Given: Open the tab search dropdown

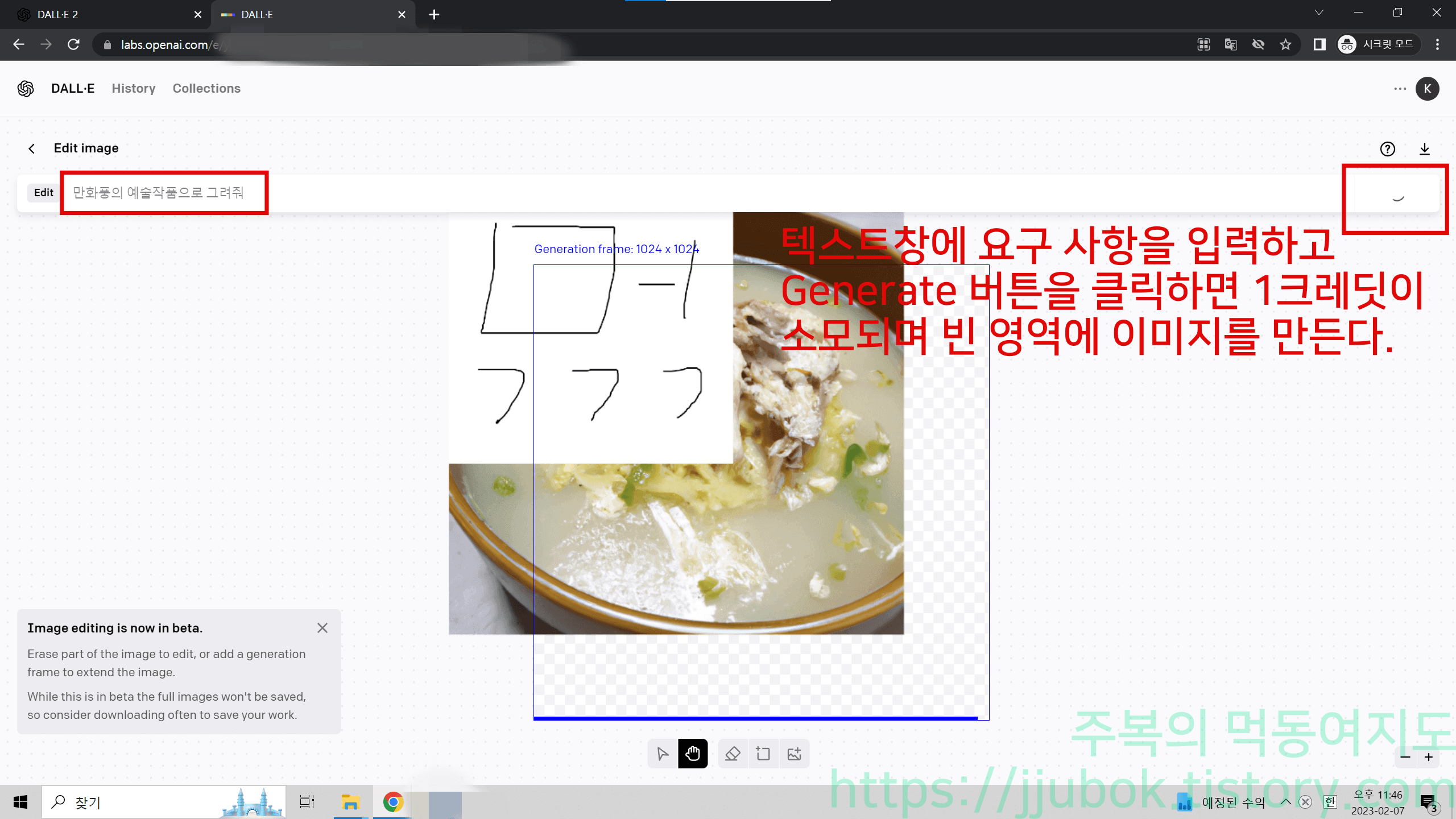Looking at the screenshot, I should [1319, 12].
